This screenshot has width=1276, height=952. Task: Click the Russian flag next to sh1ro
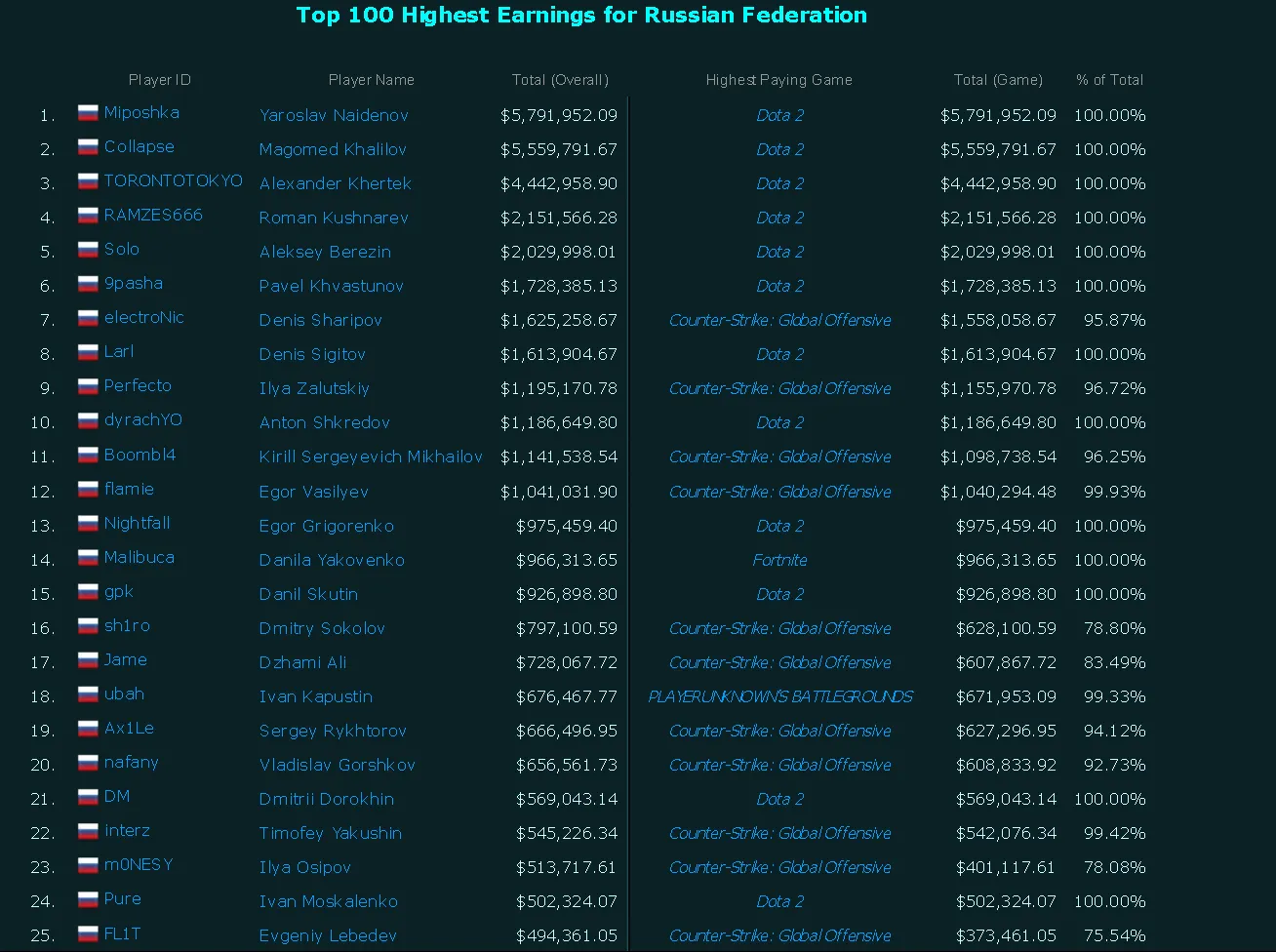(x=88, y=626)
